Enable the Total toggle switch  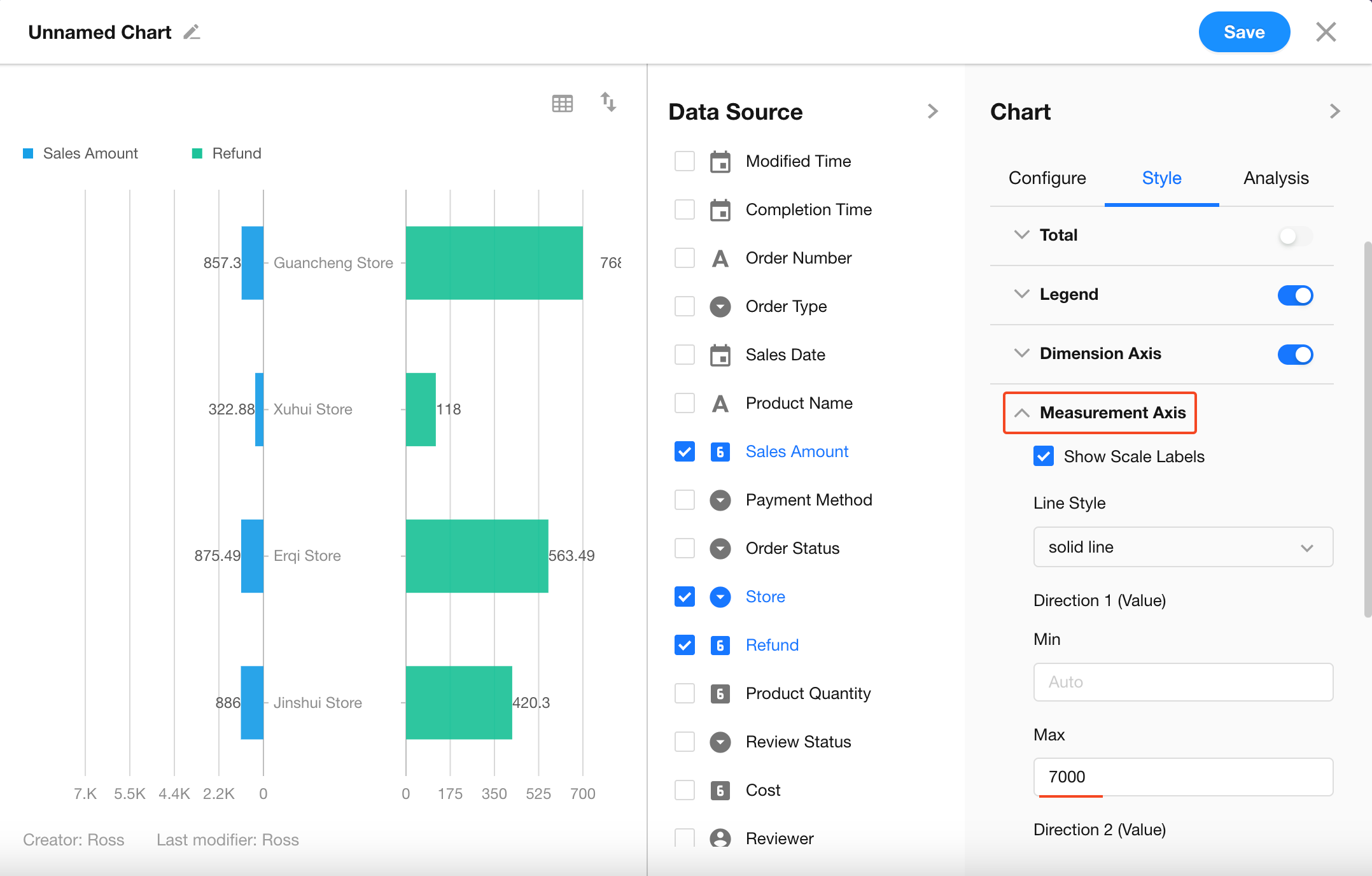(x=1295, y=236)
